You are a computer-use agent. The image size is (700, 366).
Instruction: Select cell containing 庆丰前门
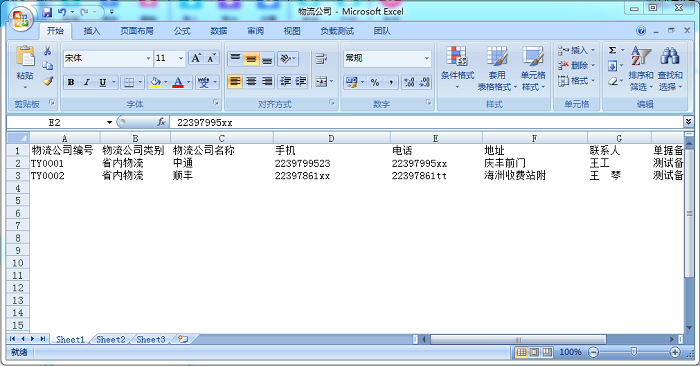click(534, 163)
